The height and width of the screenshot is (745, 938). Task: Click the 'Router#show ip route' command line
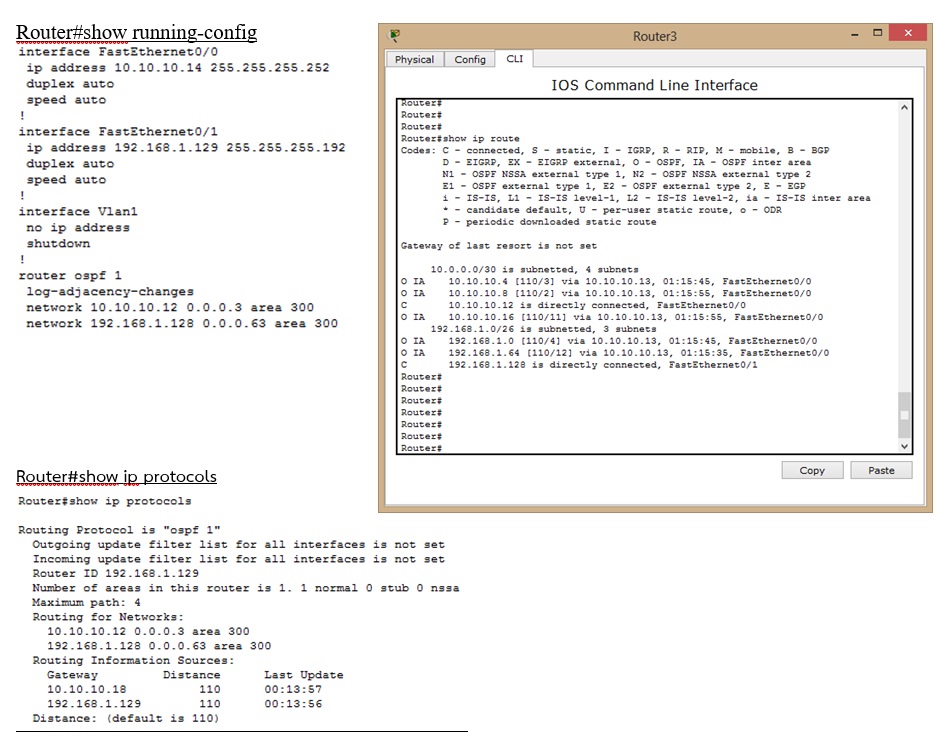(460, 138)
